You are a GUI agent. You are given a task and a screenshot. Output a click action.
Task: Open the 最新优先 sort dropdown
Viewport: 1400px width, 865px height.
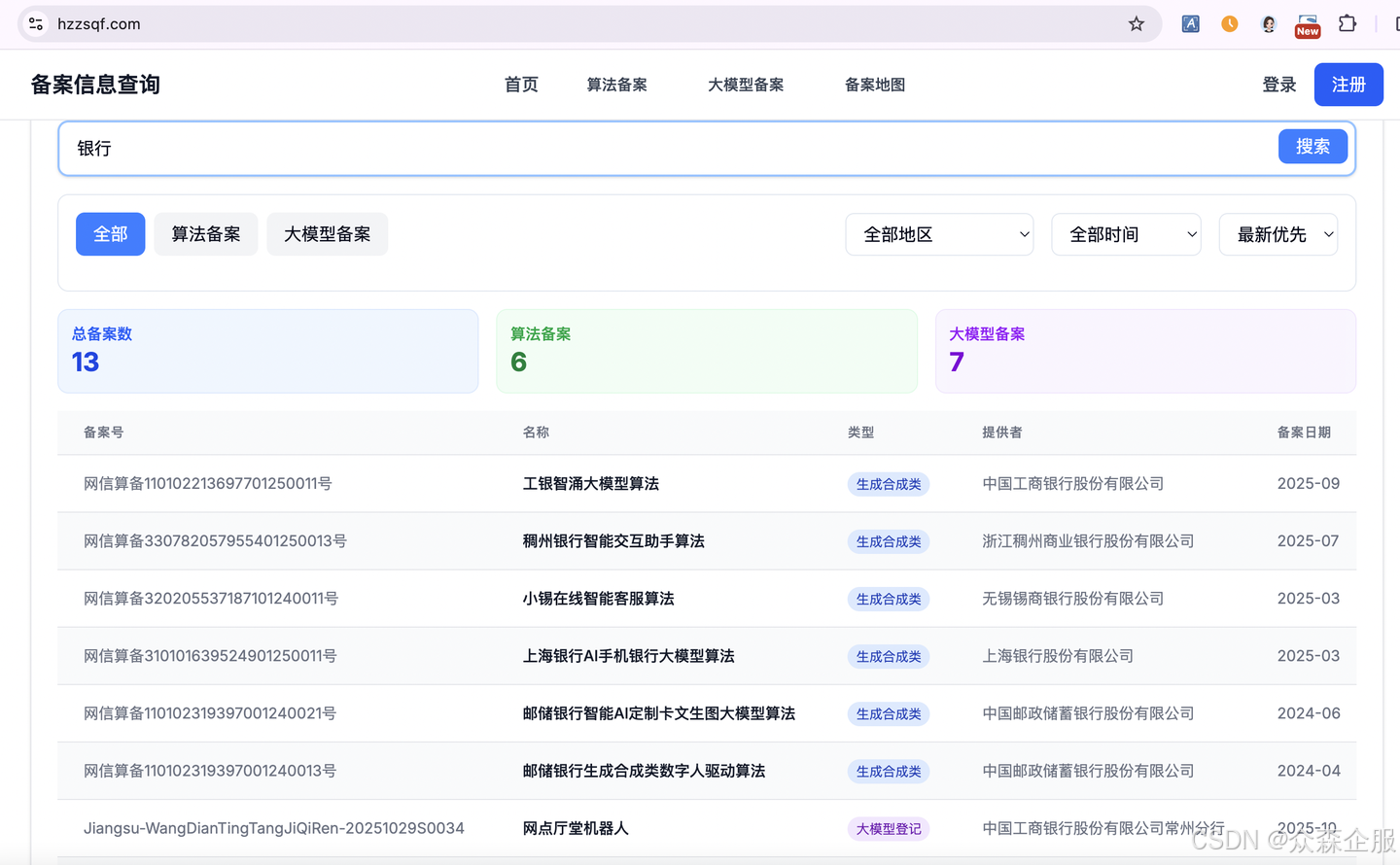pyautogui.click(x=1278, y=234)
